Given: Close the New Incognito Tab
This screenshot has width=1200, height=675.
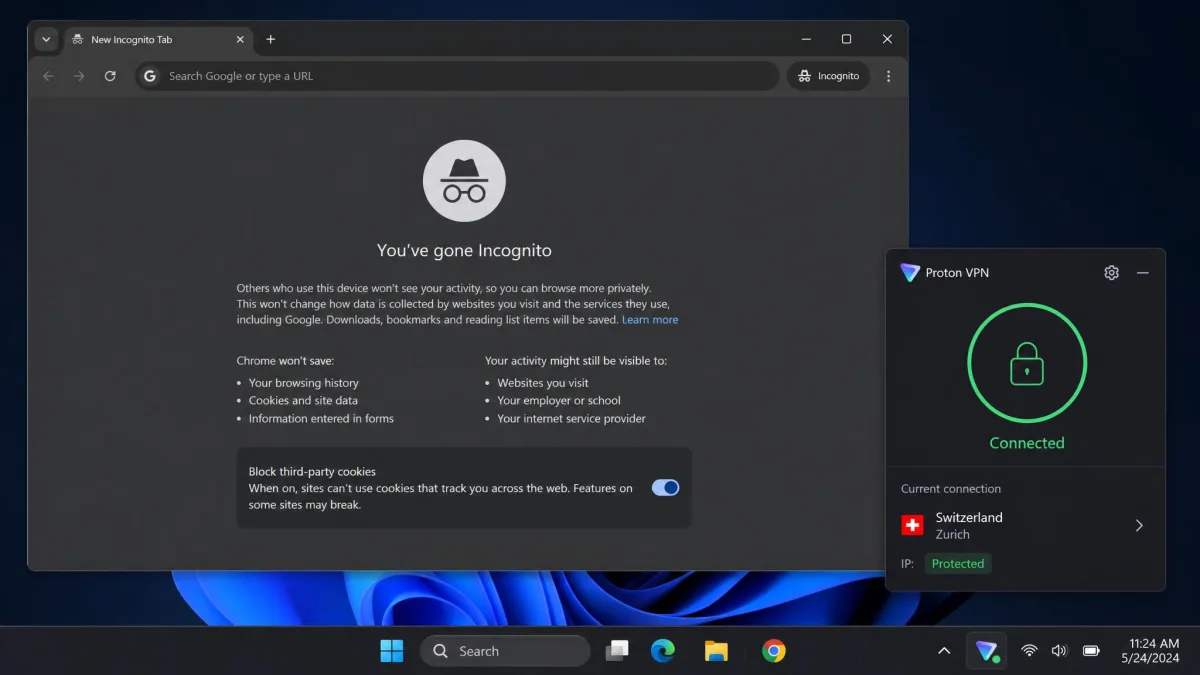Looking at the screenshot, I should click(240, 40).
